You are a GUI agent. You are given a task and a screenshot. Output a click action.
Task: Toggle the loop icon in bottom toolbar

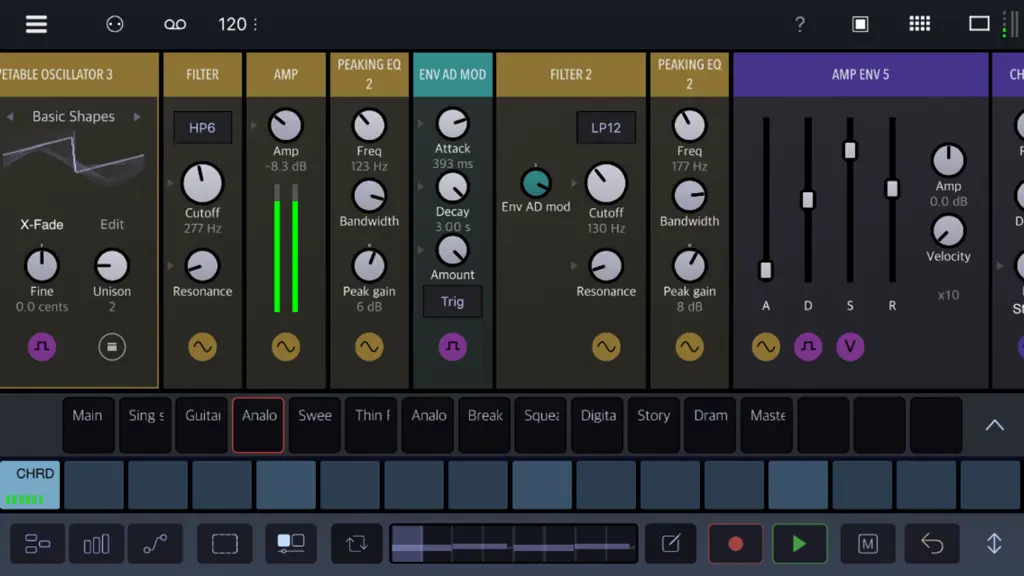357,543
